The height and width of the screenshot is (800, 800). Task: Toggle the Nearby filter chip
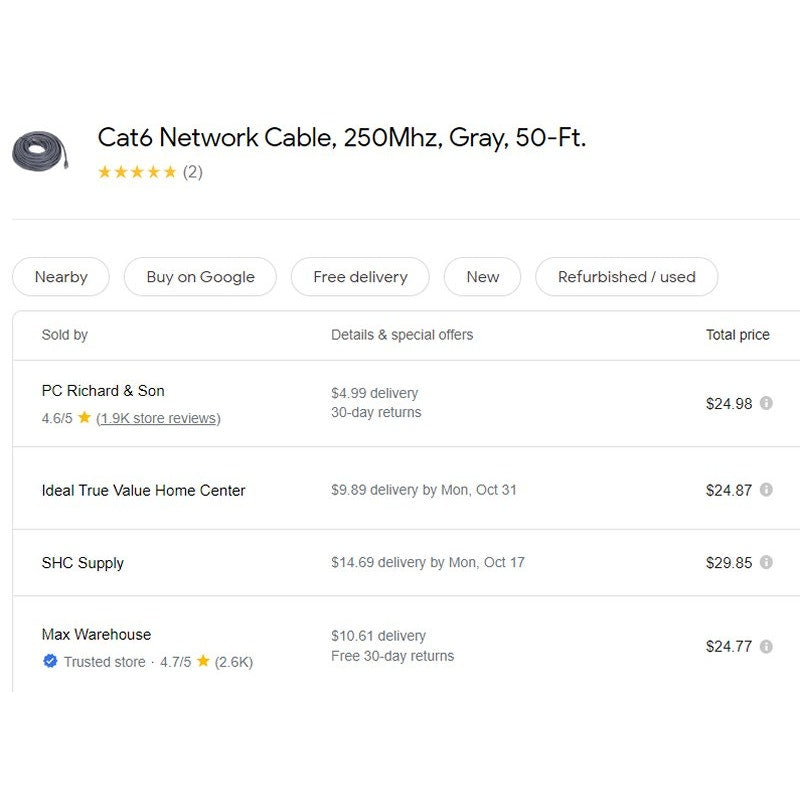61,277
